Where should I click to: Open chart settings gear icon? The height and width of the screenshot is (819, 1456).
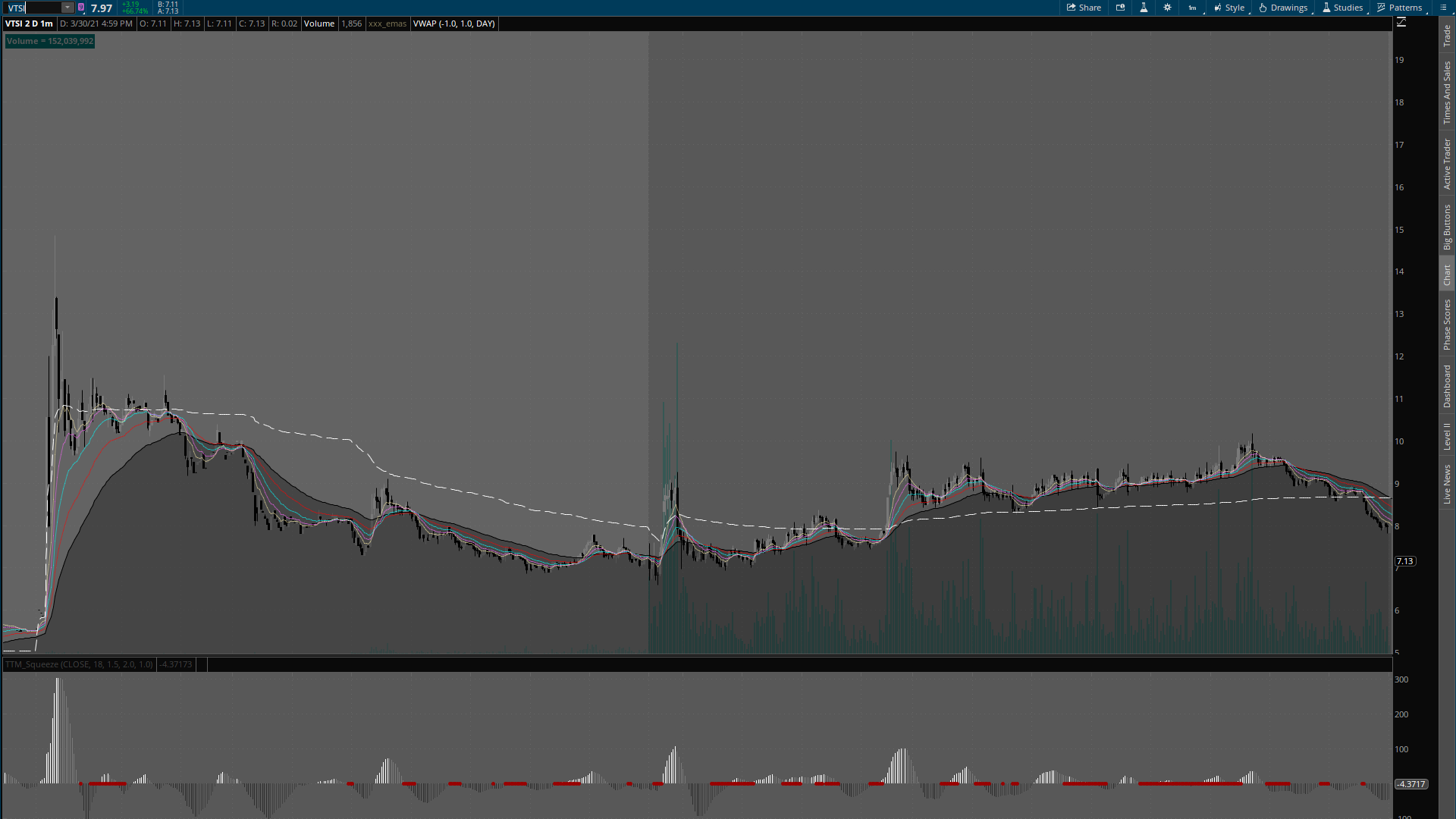tap(1167, 8)
